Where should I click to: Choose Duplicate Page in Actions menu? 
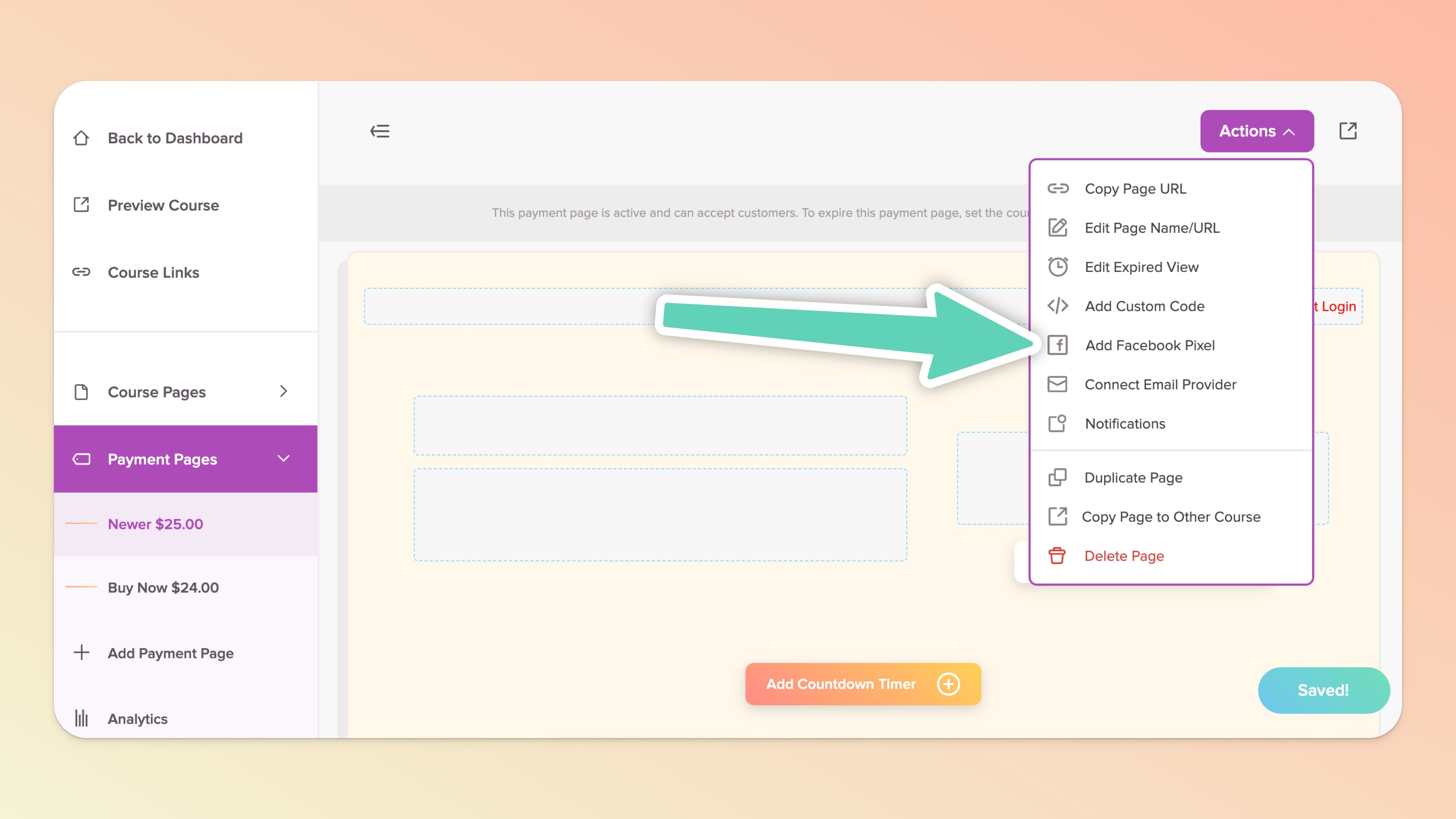click(x=1133, y=478)
